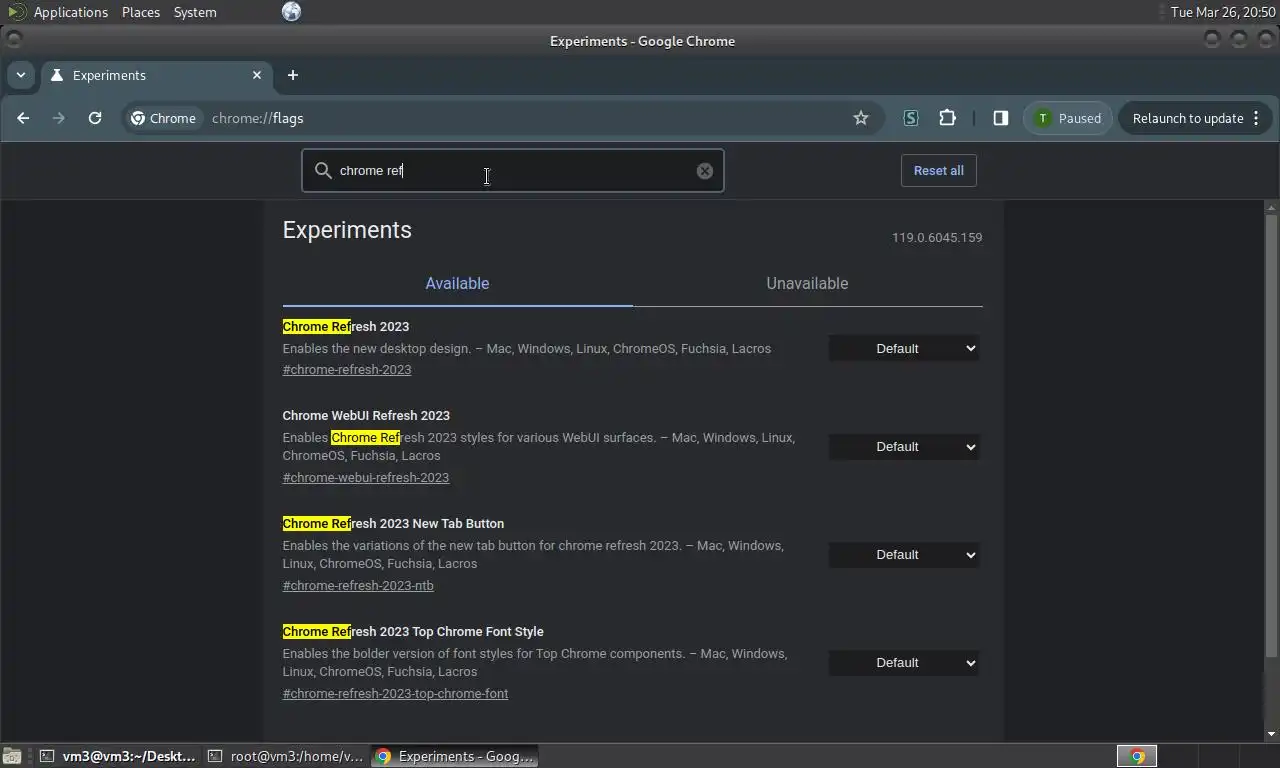Select the Experiments browser tab

pyautogui.click(x=156, y=75)
